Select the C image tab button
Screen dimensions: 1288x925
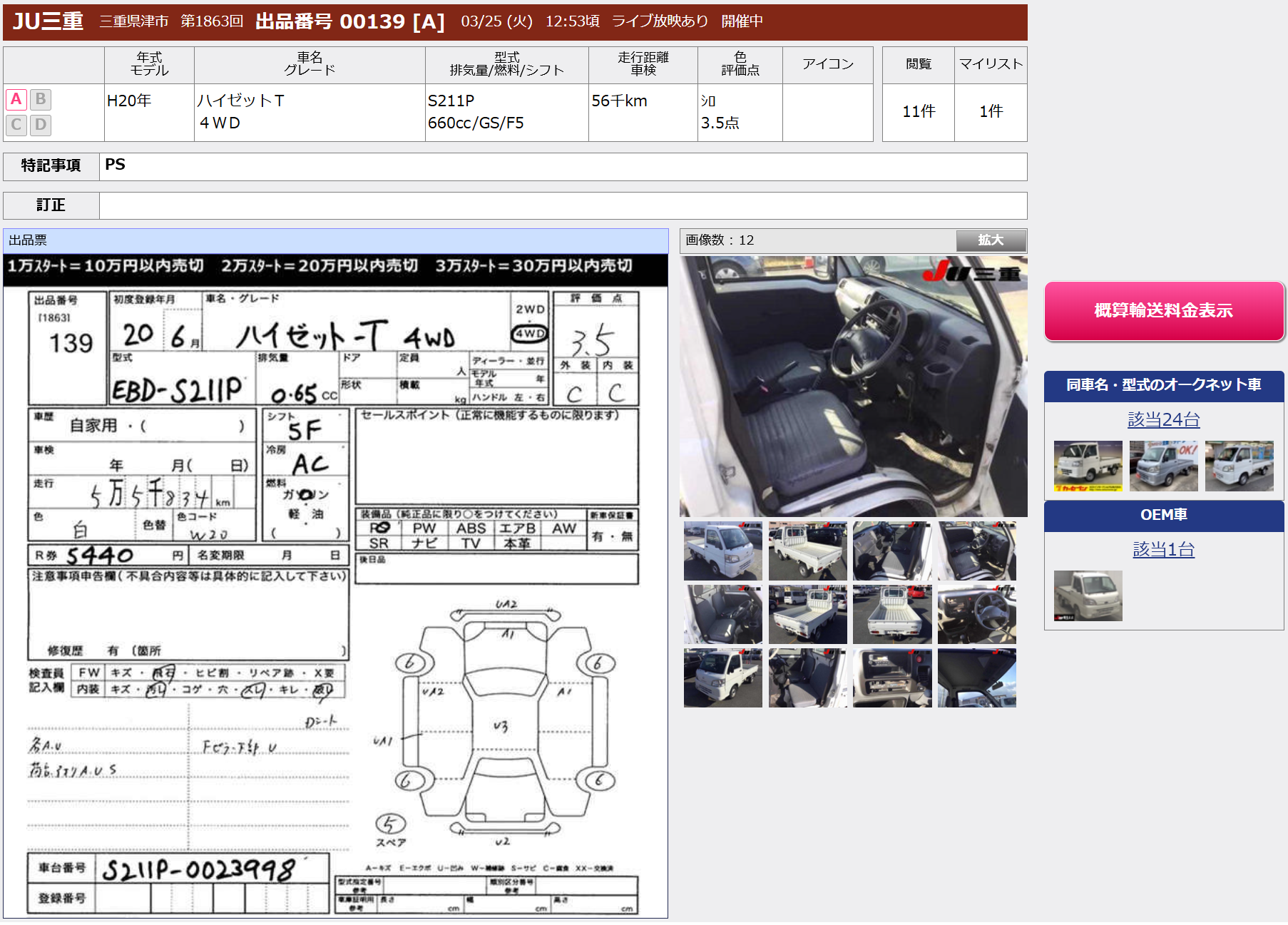(x=16, y=125)
